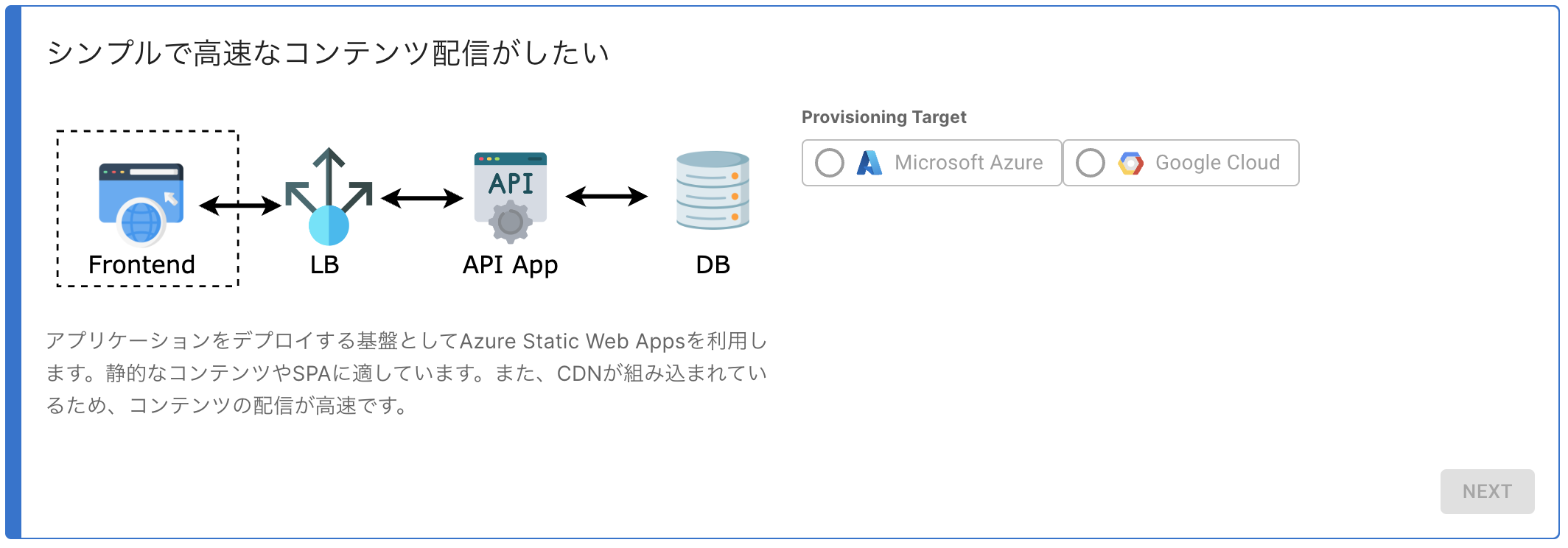
Task: Select the Google Cloud radio button
Action: tap(1091, 163)
